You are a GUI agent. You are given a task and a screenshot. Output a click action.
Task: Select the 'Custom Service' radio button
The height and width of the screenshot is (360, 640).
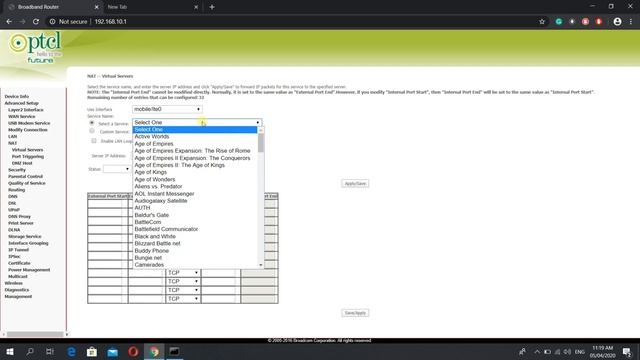[x=92, y=131]
